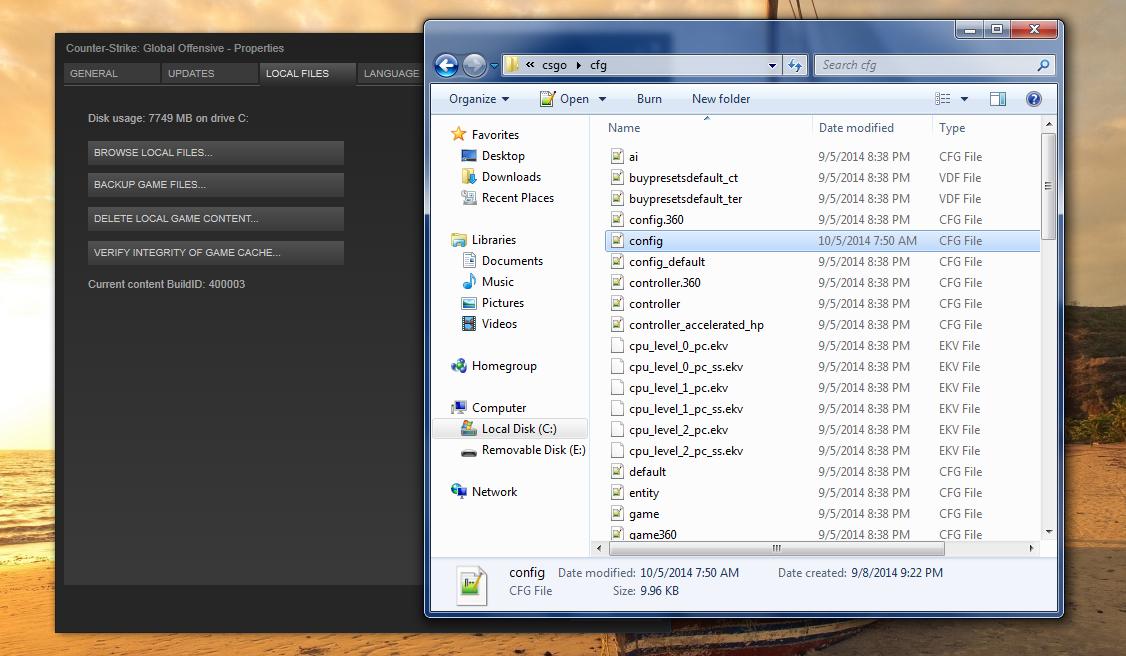Select the highlighted config file icon
The image size is (1126, 656).
pyautogui.click(x=617, y=240)
